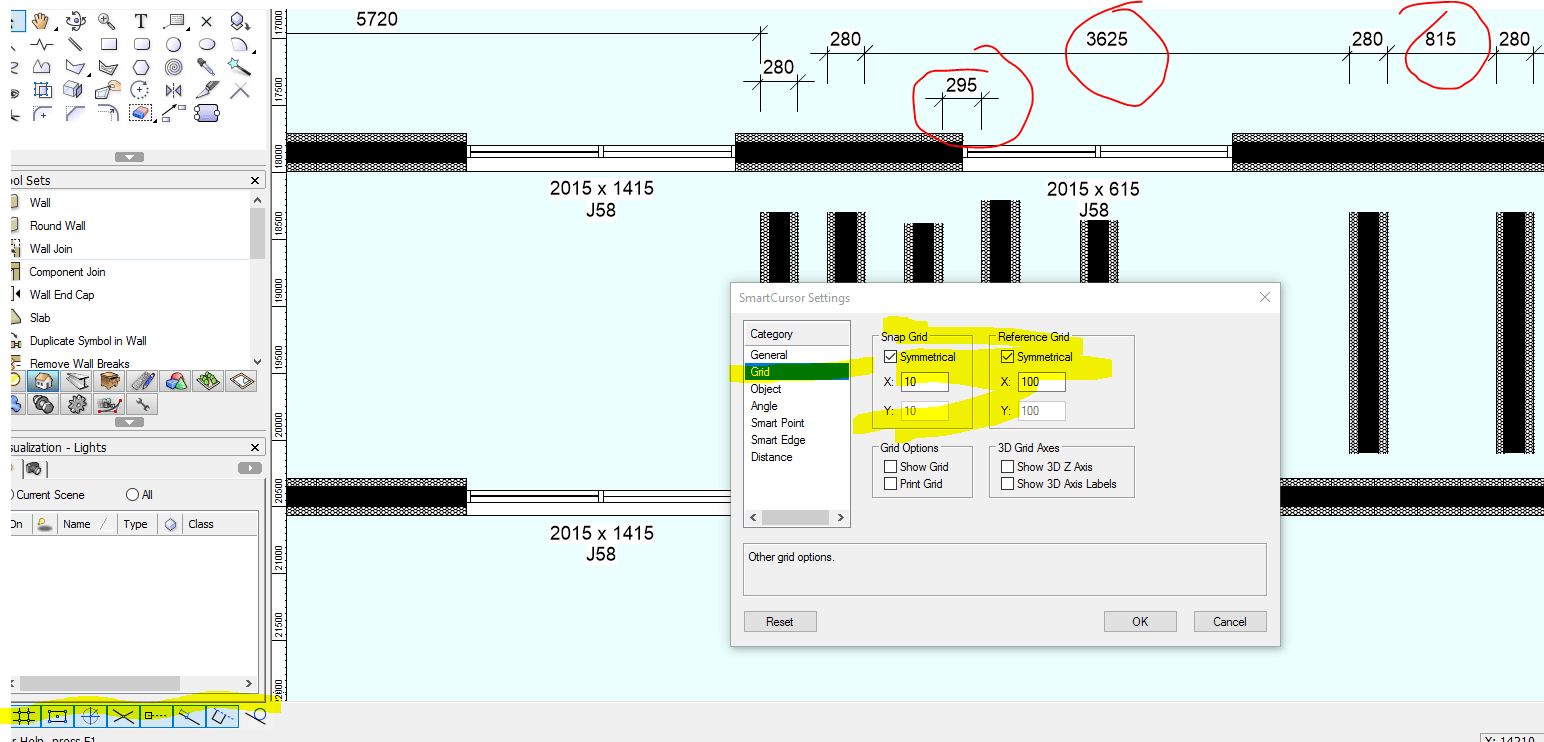Select the All radio button
Screen dimensions: 1544x742
pyautogui.click(x=132, y=494)
